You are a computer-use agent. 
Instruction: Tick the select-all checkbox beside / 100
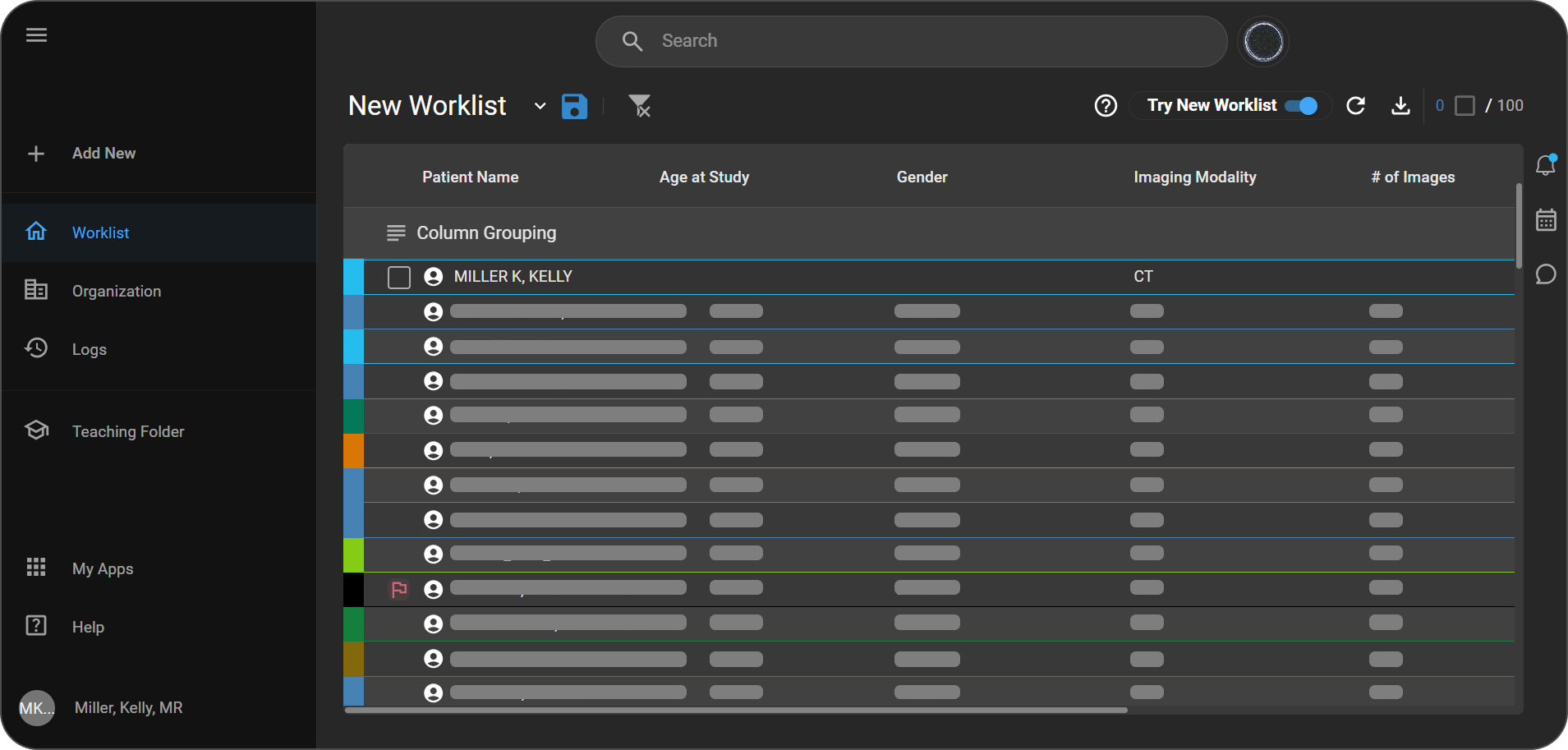click(x=1465, y=106)
